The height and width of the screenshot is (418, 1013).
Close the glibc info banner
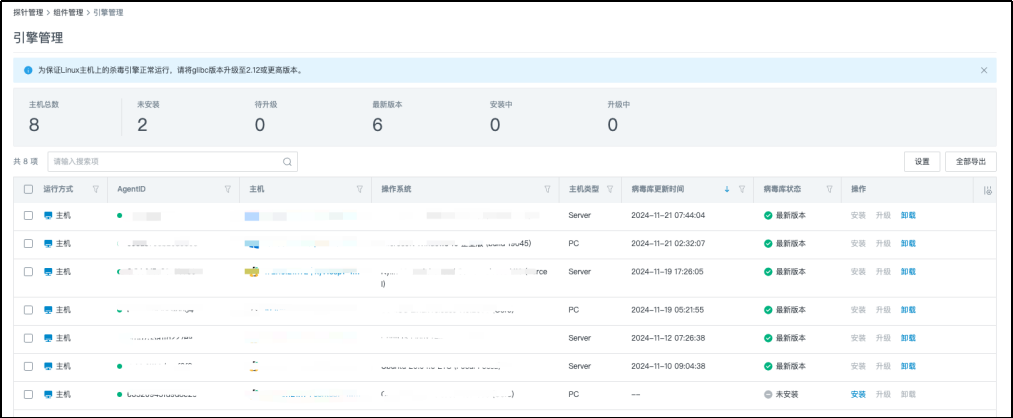click(984, 70)
